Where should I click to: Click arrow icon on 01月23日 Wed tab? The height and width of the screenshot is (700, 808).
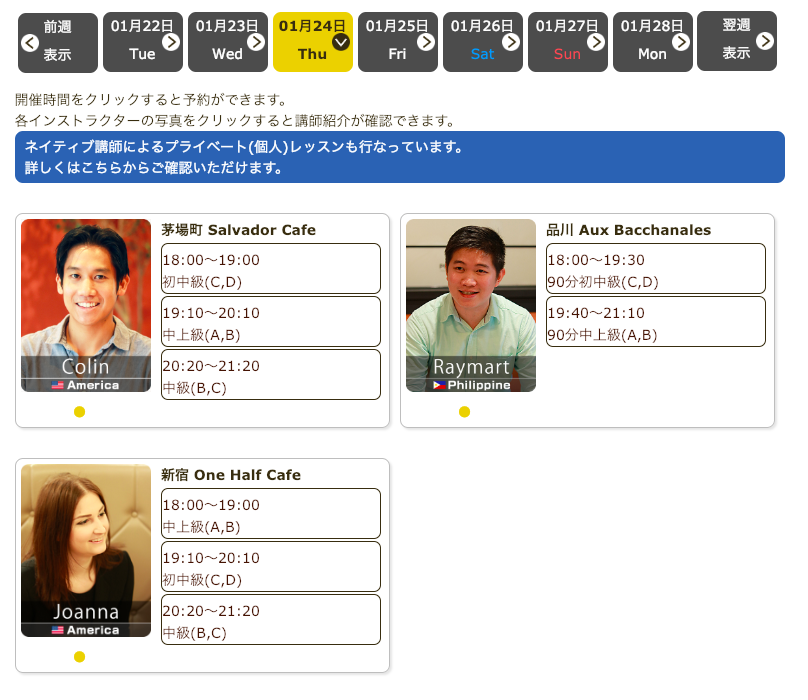pyautogui.click(x=256, y=42)
